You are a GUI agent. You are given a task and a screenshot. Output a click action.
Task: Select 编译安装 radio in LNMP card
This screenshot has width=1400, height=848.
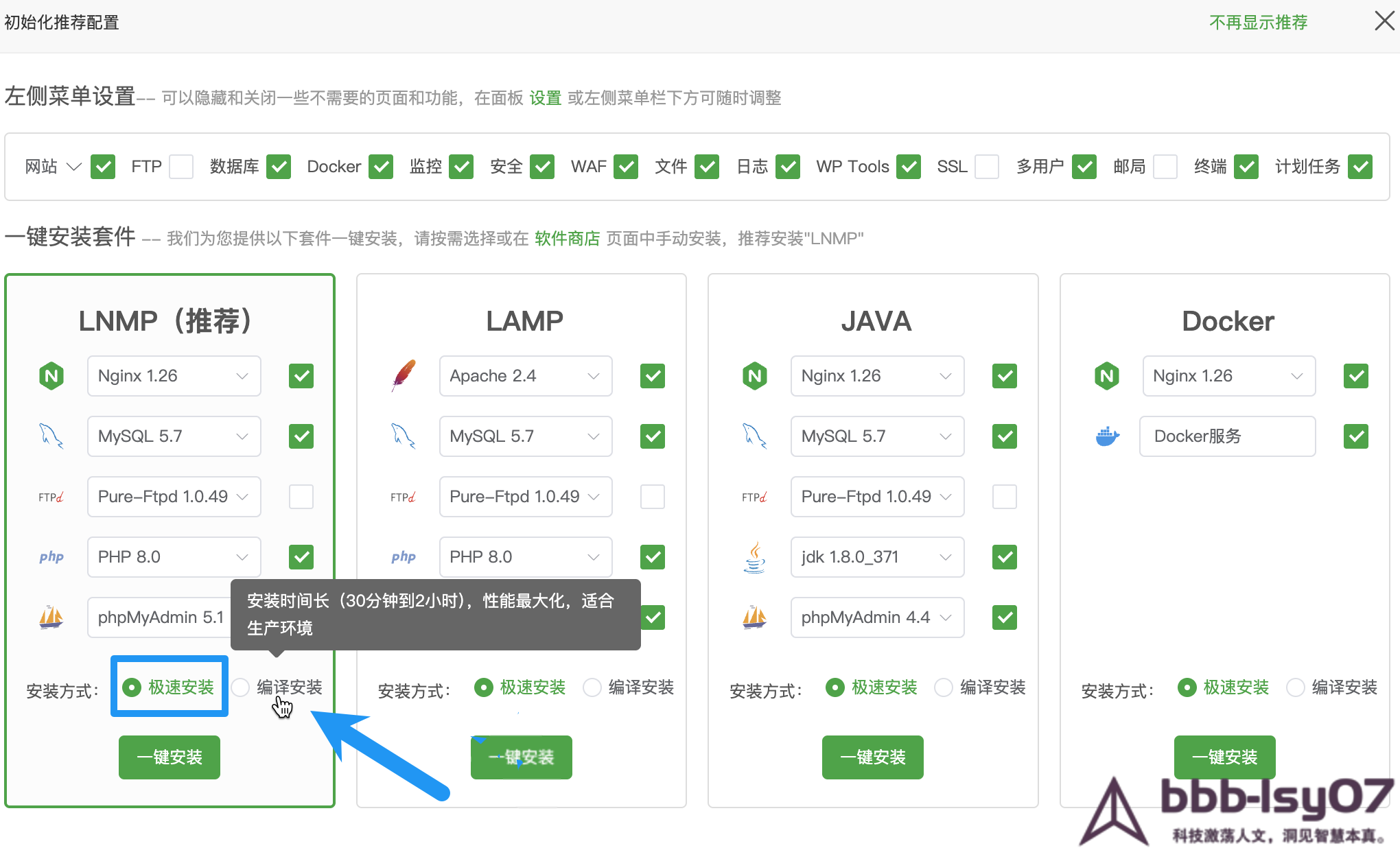point(240,687)
